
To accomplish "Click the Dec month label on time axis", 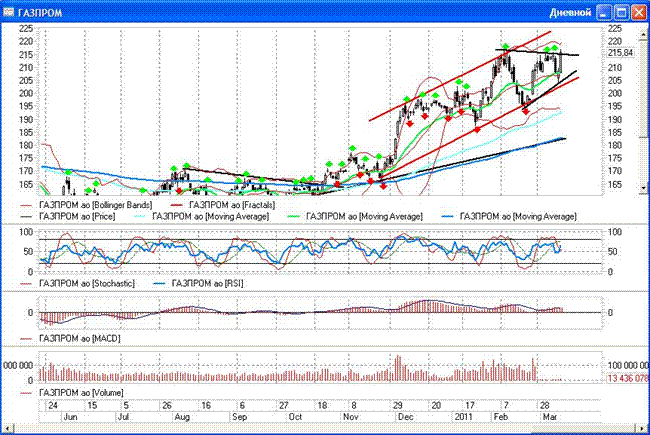I will click(405, 417).
